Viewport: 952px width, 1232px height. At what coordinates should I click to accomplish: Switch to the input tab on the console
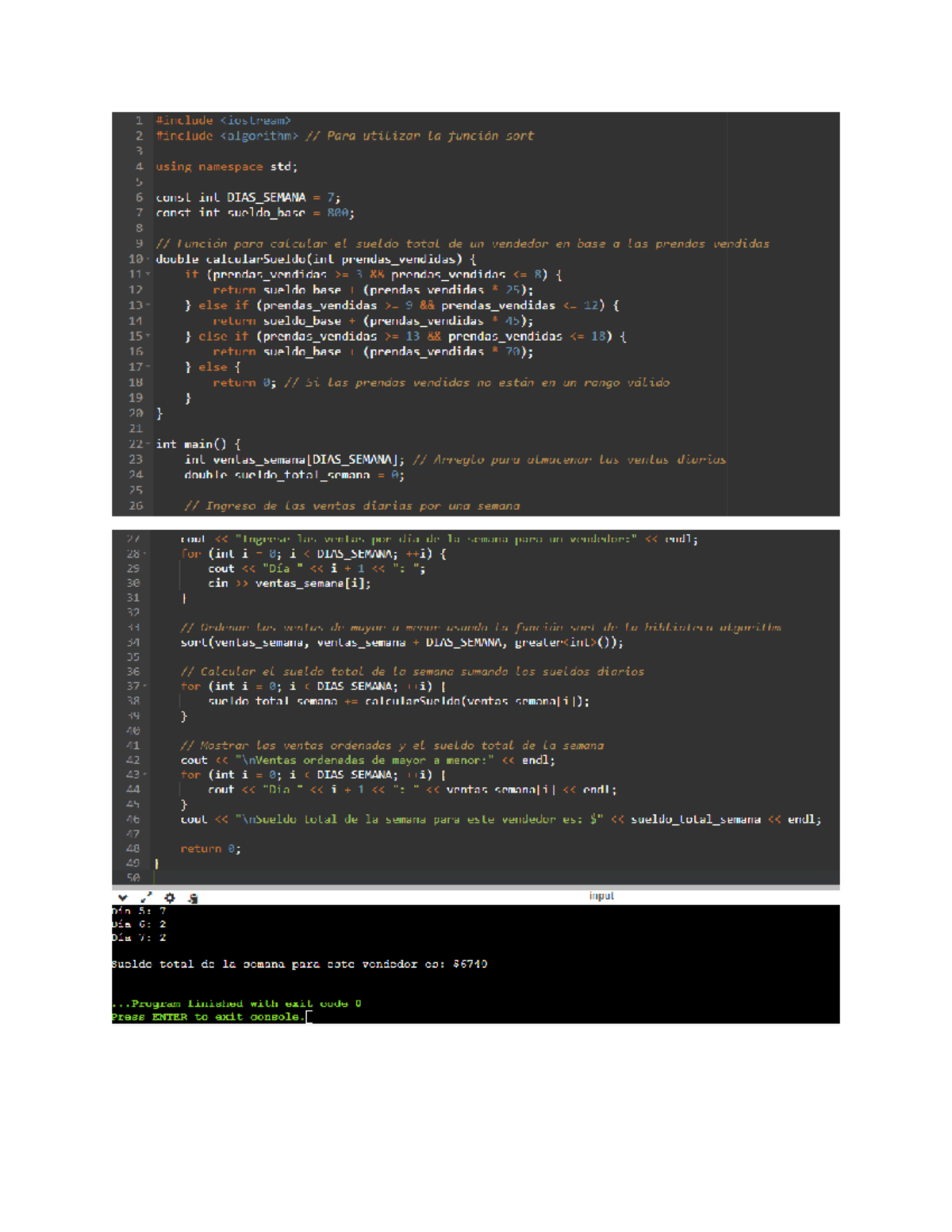point(601,896)
